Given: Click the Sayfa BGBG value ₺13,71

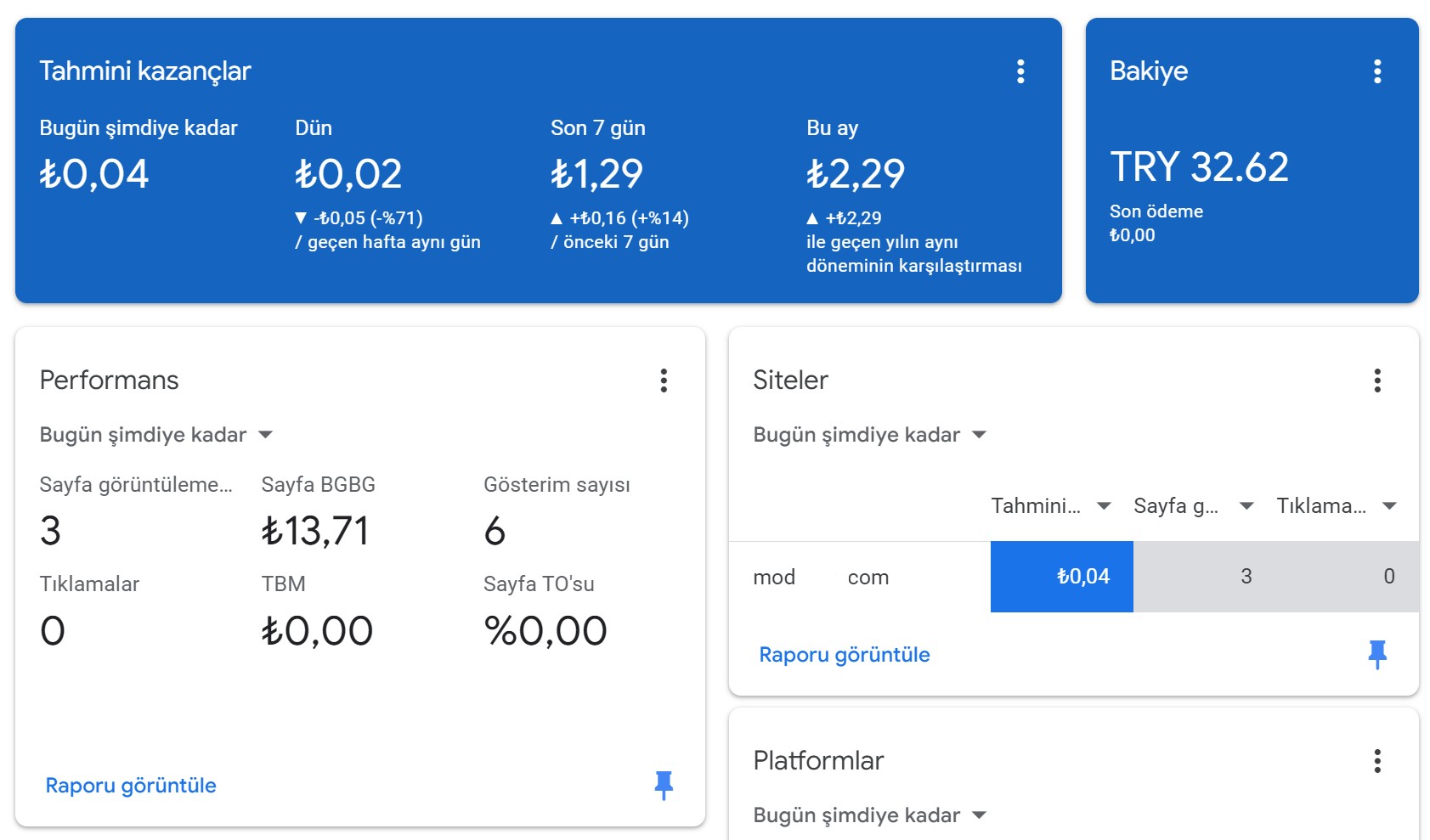Looking at the screenshot, I should click(x=315, y=532).
